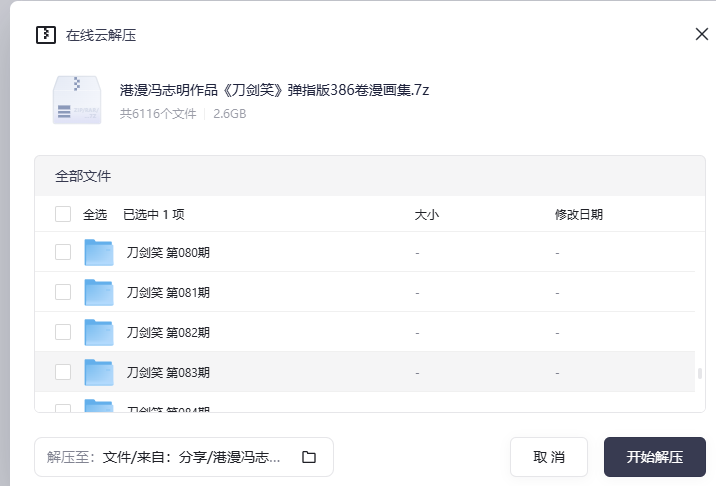
Task: Click the 7z file thumbnail icon
Action: pyautogui.click(x=76, y=100)
